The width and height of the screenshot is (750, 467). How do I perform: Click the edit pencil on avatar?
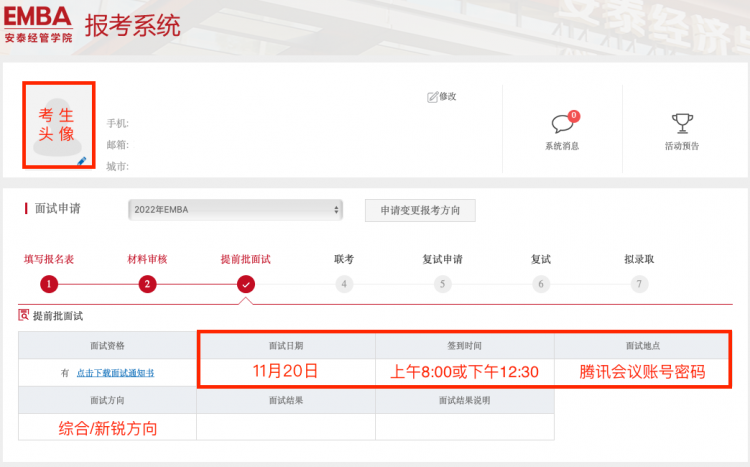(x=82, y=161)
